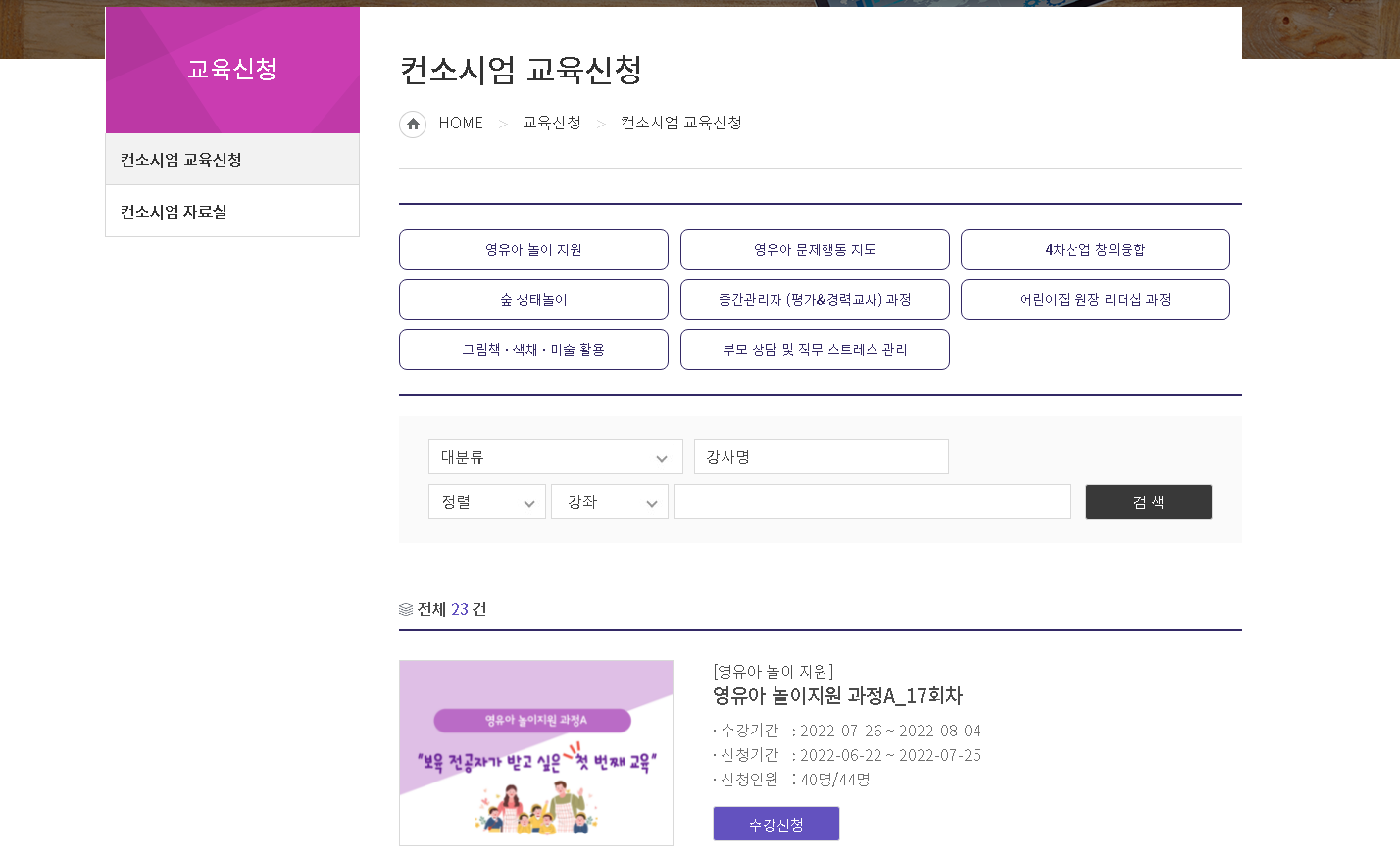The height and width of the screenshot is (858, 1400).
Task: Choose the 숲 생태놀이 category
Action: click(x=533, y=300)
